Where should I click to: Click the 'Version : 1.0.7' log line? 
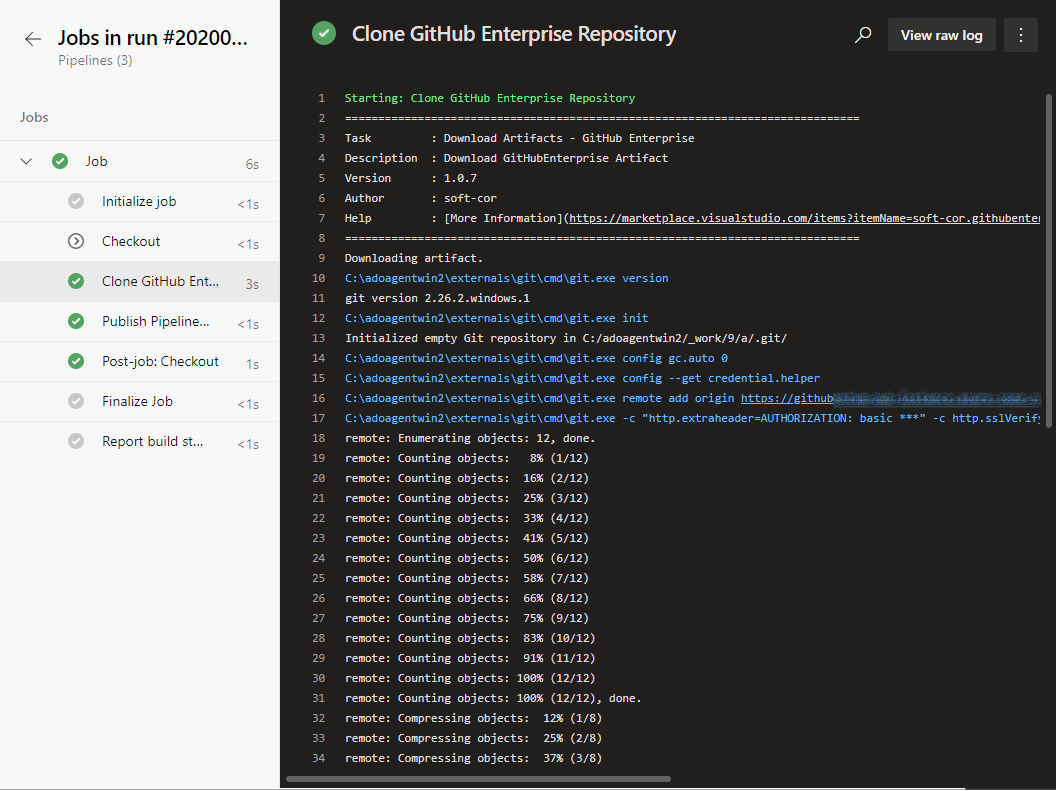(411, 178)
